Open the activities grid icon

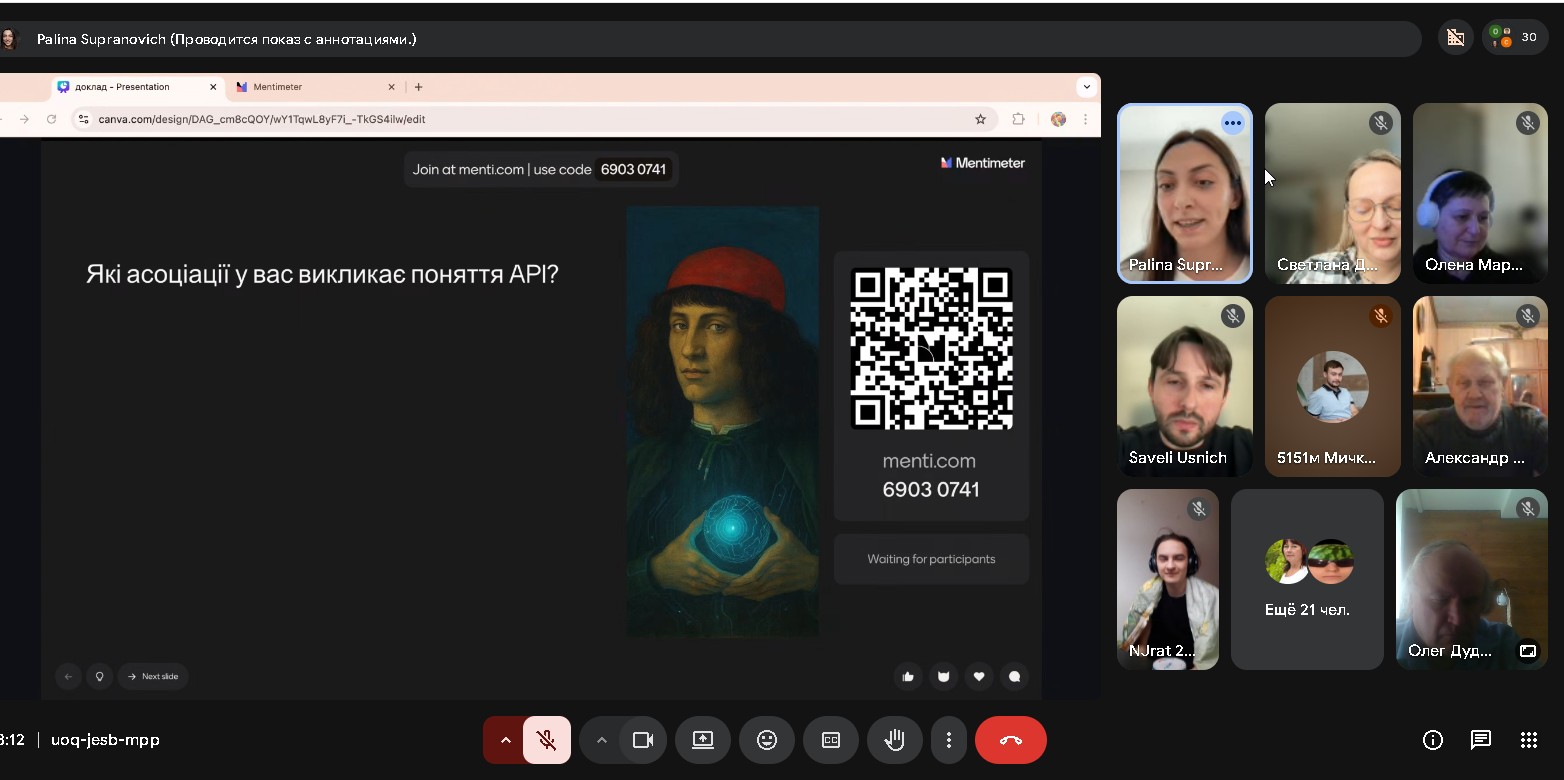1528,740
